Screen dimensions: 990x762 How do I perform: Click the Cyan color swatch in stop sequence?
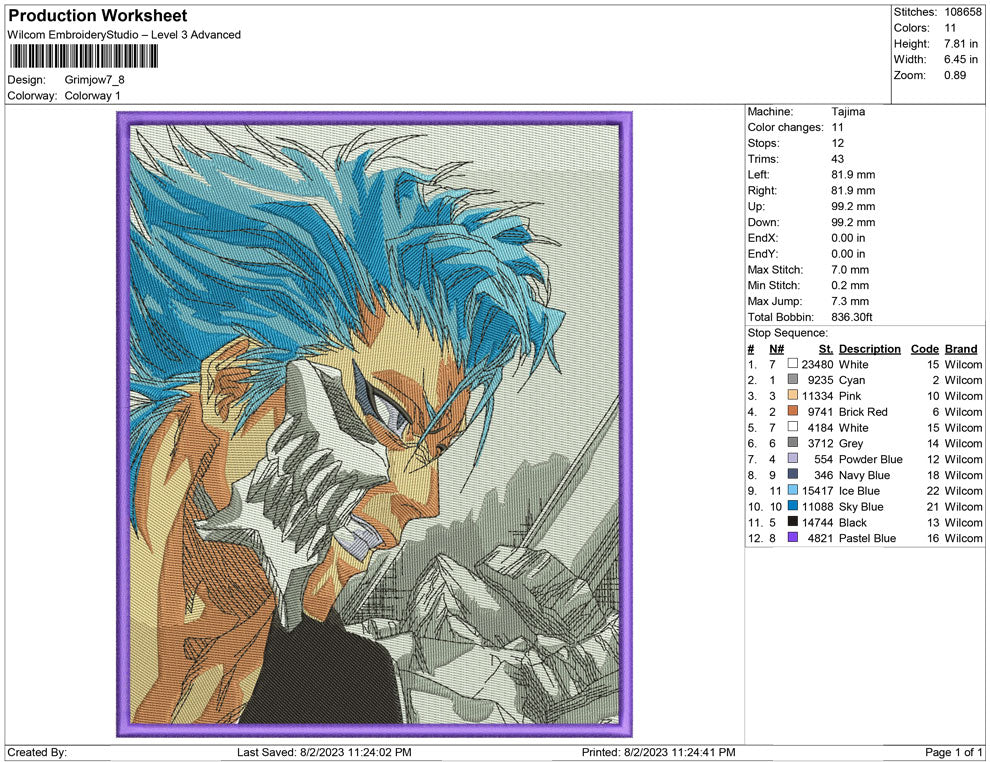793,380
